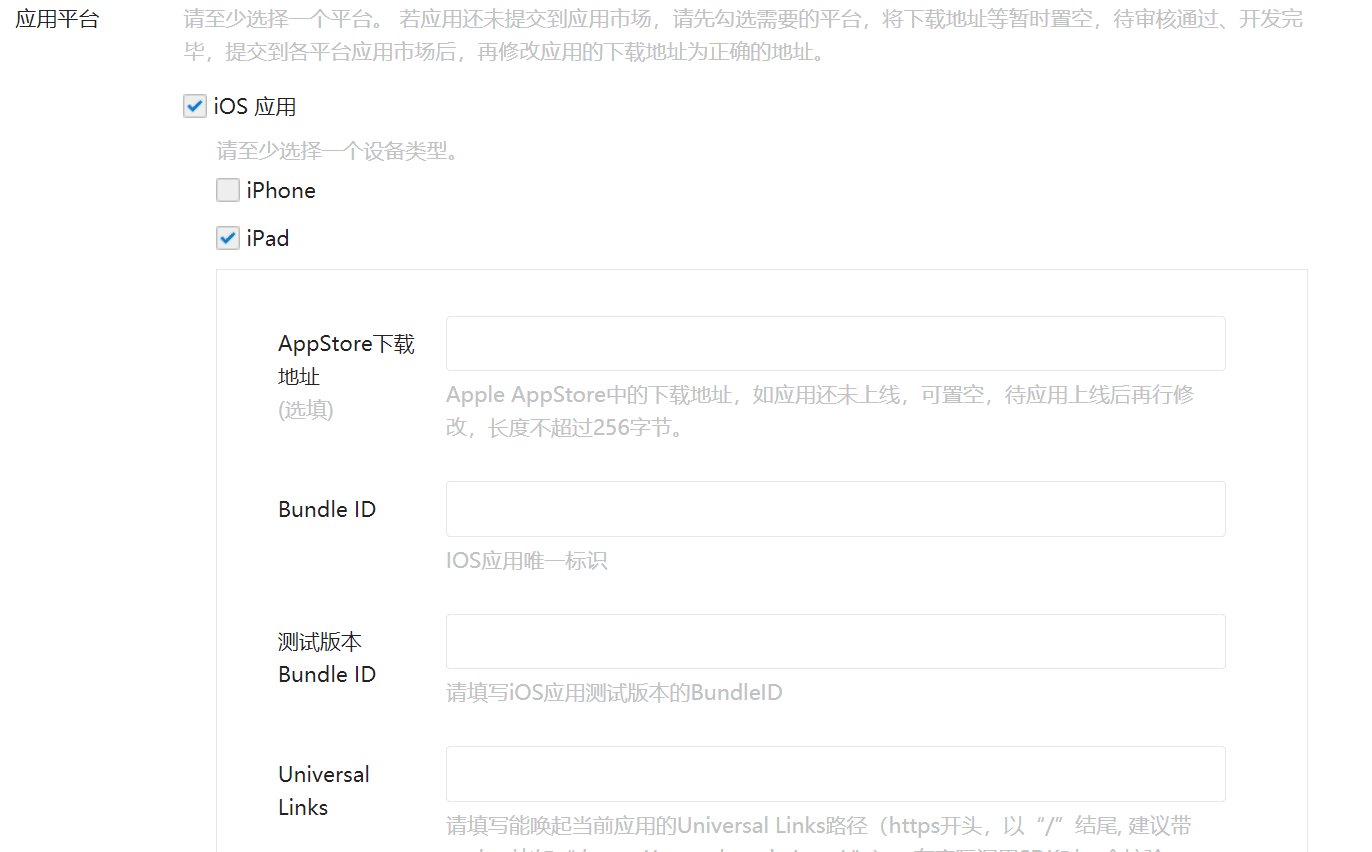1372x852 pixels.
Task: Untick the iPad device checkbox
Action: click(228, 239)
